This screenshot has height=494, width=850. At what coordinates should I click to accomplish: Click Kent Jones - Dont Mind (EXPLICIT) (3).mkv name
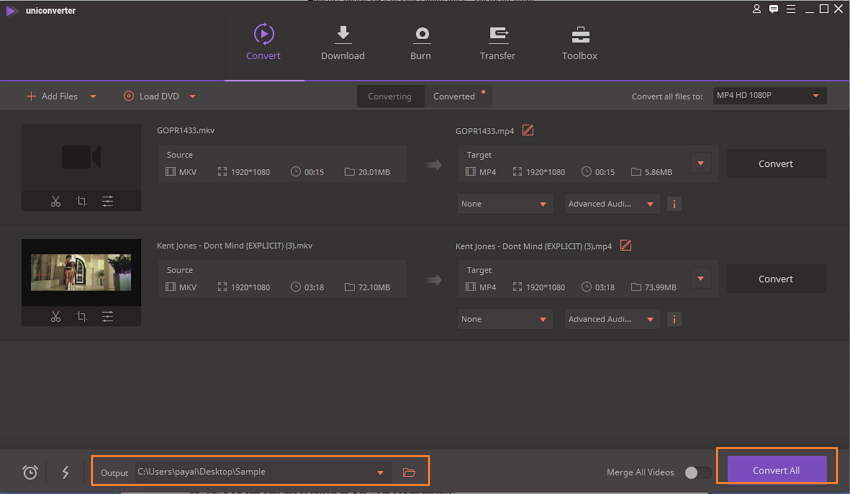[234, 245]
